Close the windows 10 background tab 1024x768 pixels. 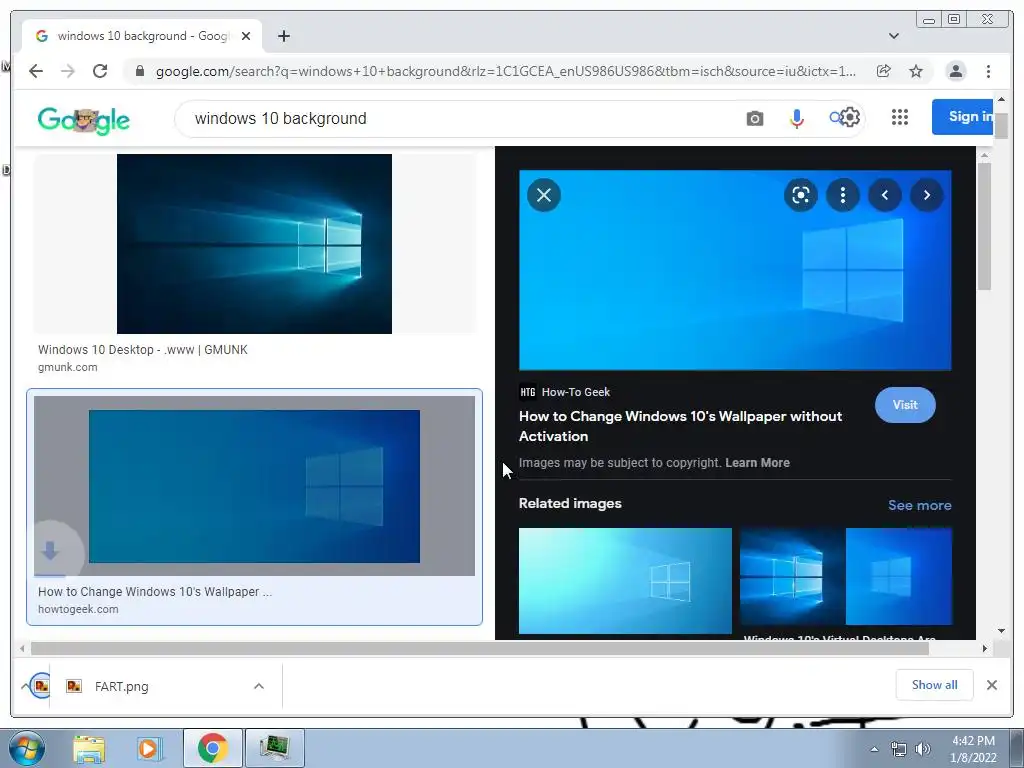(x=246, y=36)
